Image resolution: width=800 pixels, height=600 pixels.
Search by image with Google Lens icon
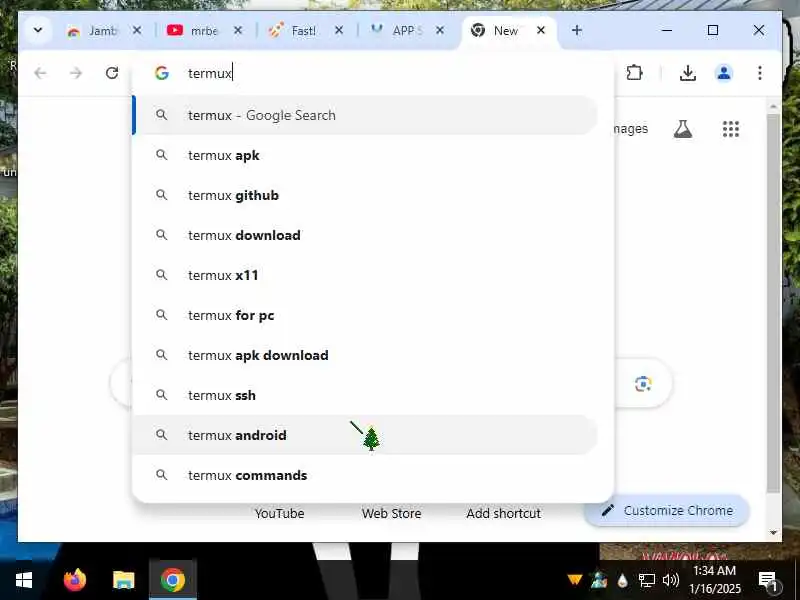643,384
